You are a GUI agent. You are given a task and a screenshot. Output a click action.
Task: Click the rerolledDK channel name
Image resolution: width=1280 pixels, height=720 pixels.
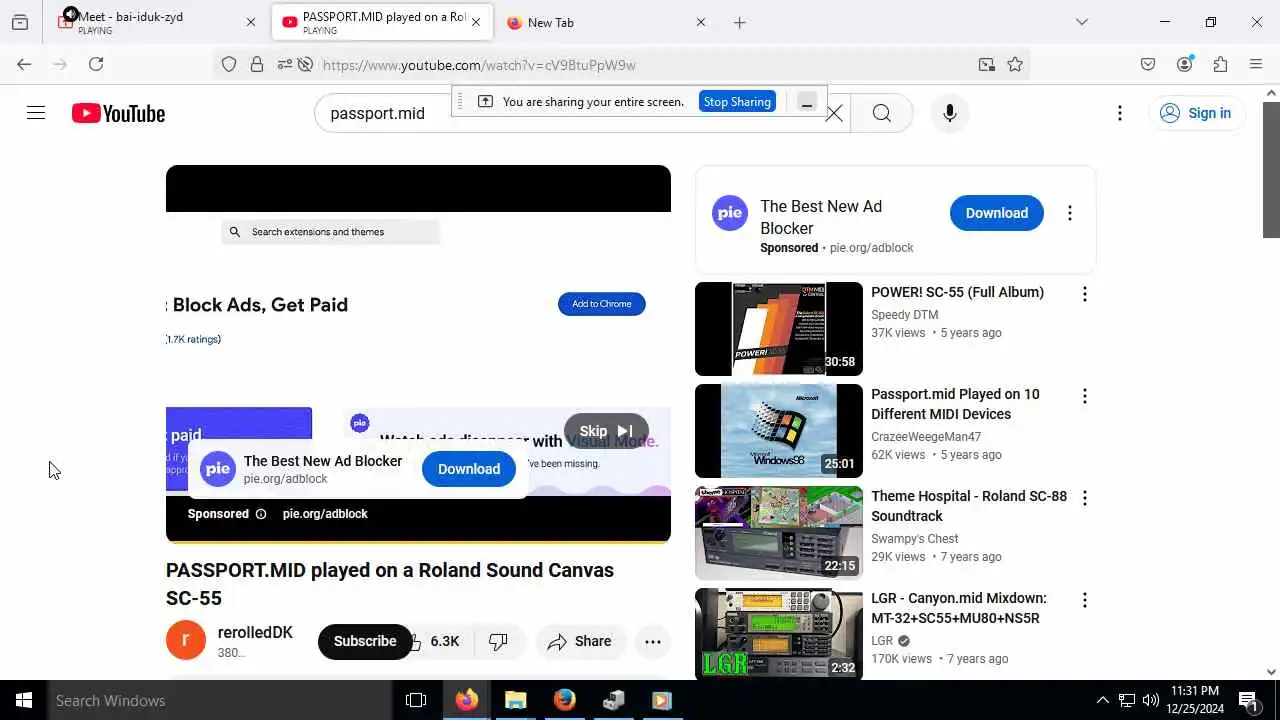pyautogui.click(x=255, y=632)
